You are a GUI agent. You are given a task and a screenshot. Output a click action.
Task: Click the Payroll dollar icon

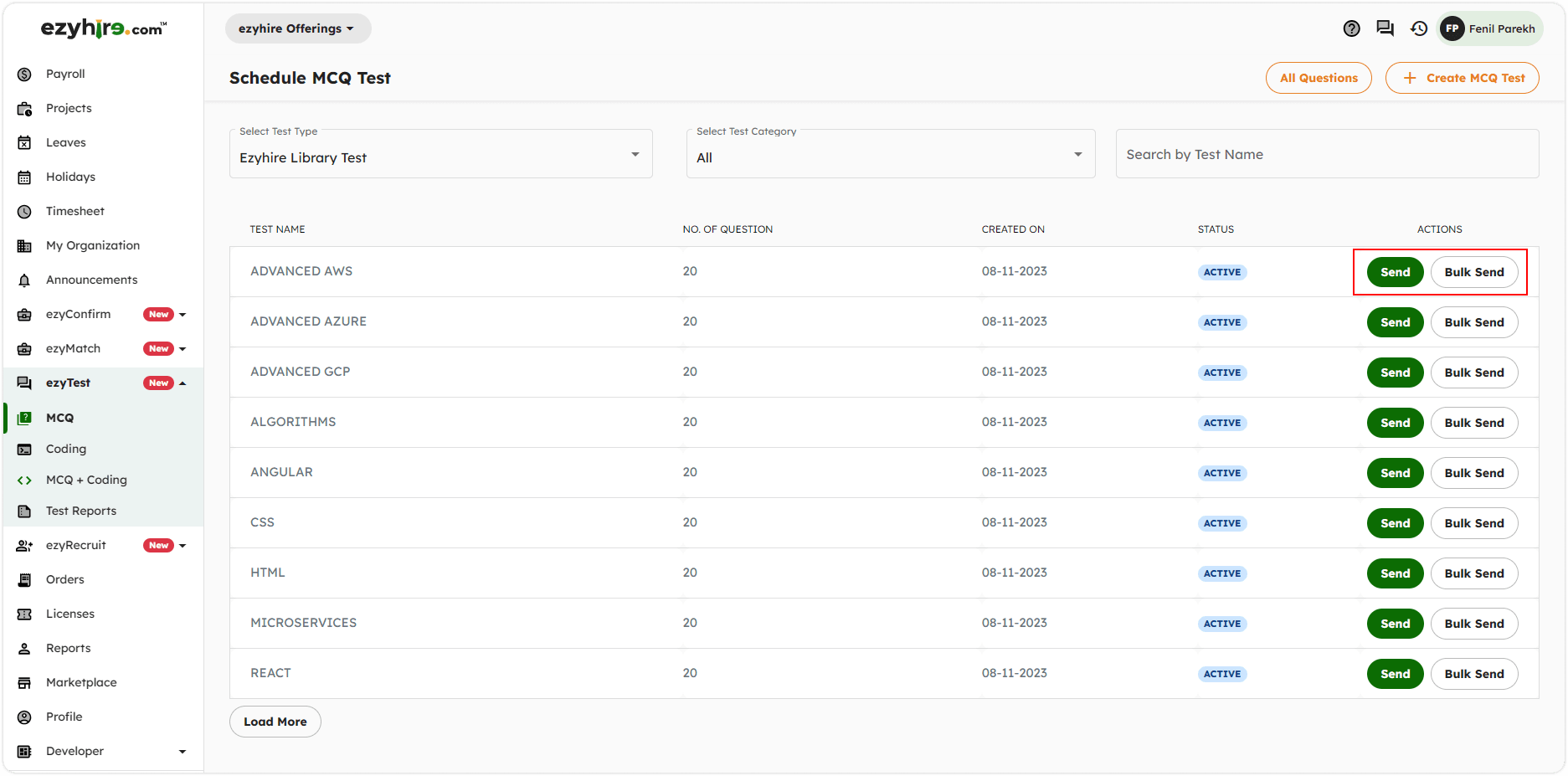tap(24, 75)
